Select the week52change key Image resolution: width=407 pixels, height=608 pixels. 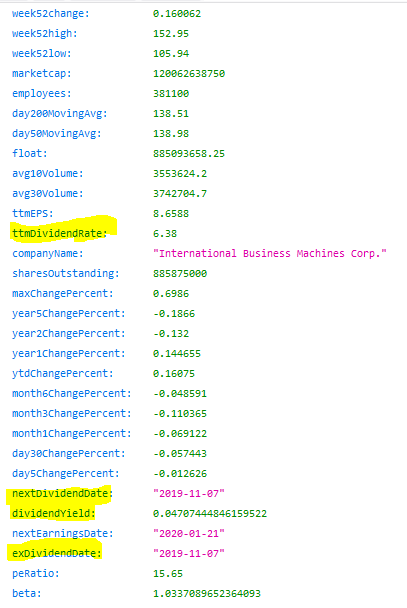click(x=51, y=14)
